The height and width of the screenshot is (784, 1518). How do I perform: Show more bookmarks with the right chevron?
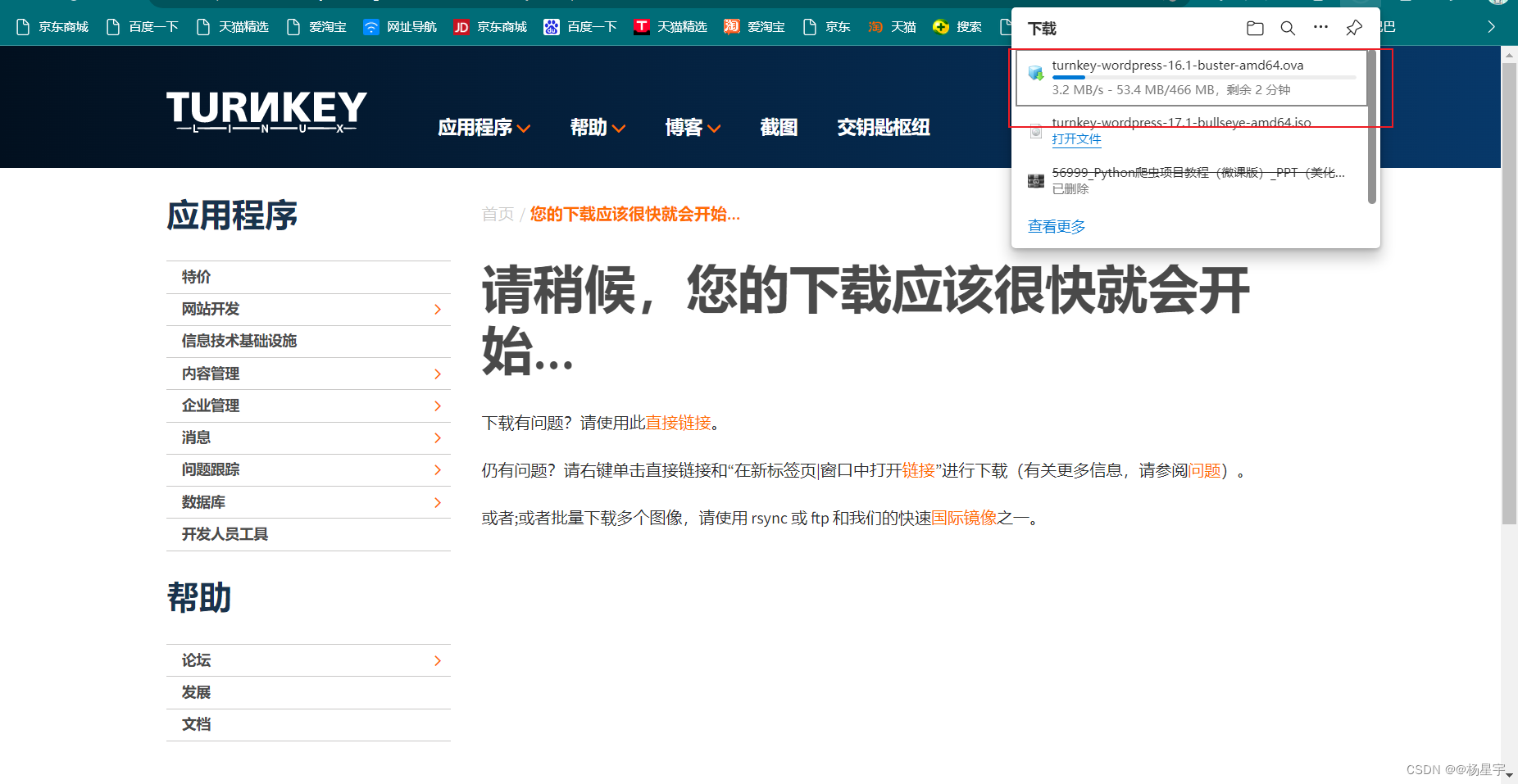[1491, 27]
